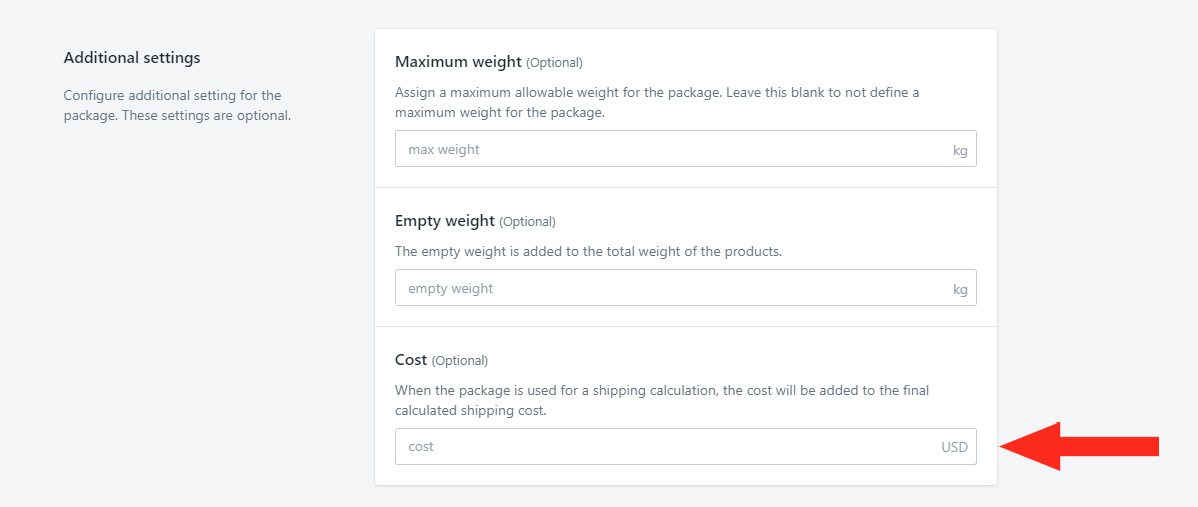
Task: Click the kg unit in empty weight field
Action: (x=960, y=289)
